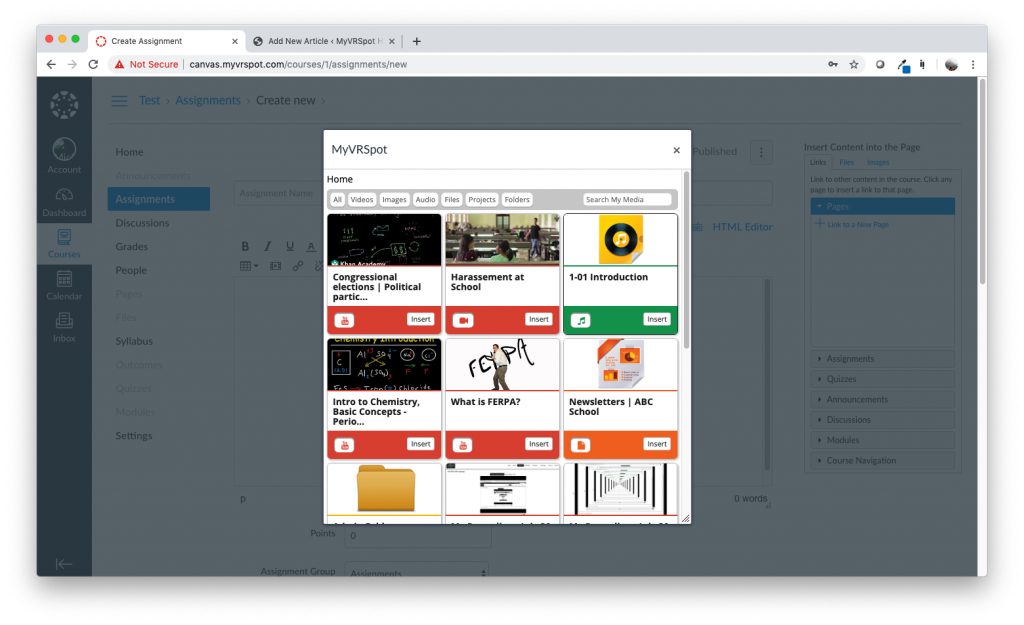This screenshot has height=625, width=1024.
Task: Filter MyVRSpot media by Images
Action: [394, 200]
